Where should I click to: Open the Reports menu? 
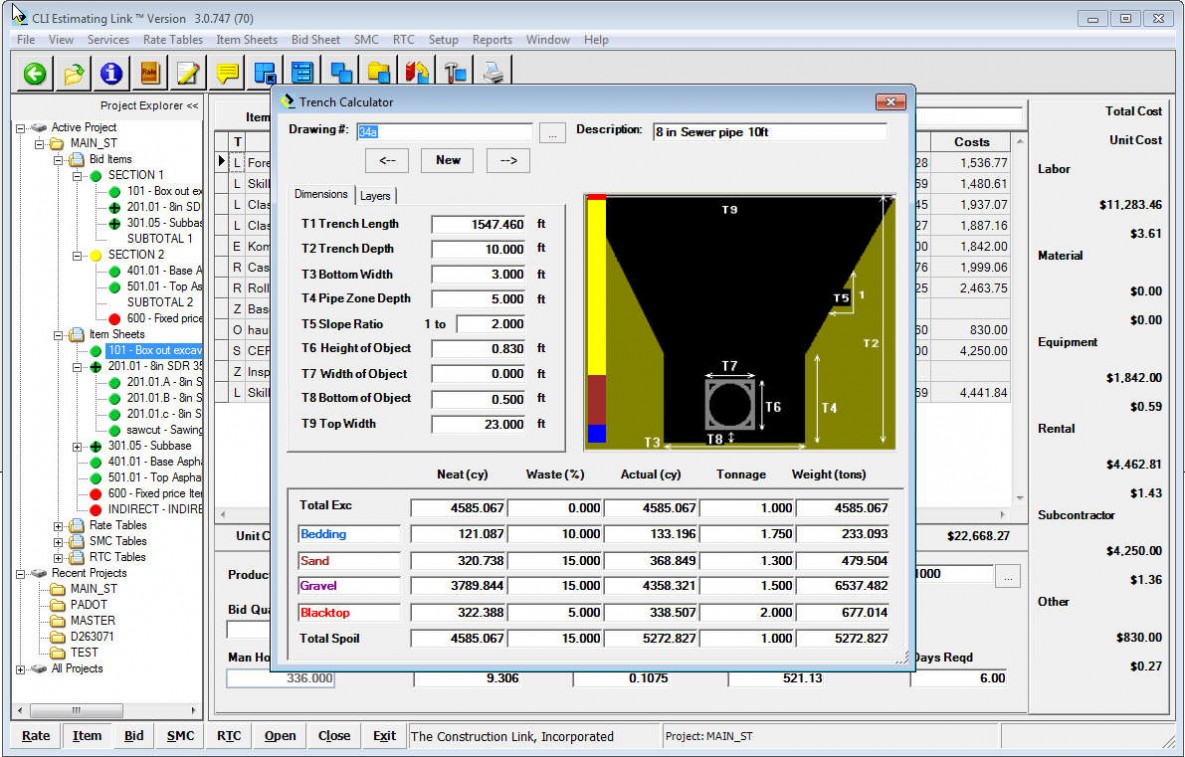(492, 40)
